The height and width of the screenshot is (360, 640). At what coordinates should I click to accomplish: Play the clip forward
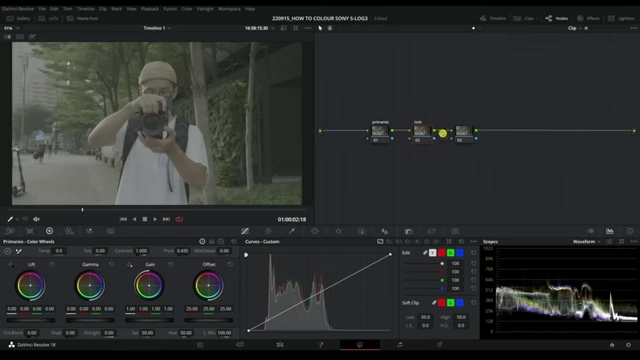[155, 219]
